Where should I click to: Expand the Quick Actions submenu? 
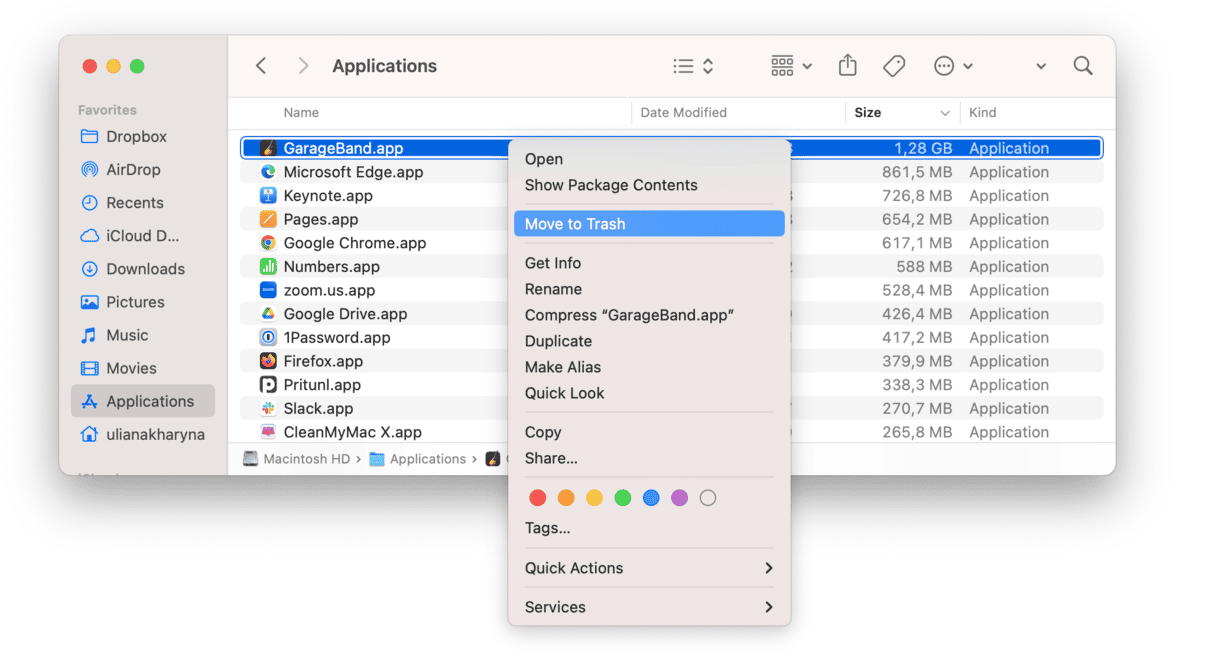(648, 568)
